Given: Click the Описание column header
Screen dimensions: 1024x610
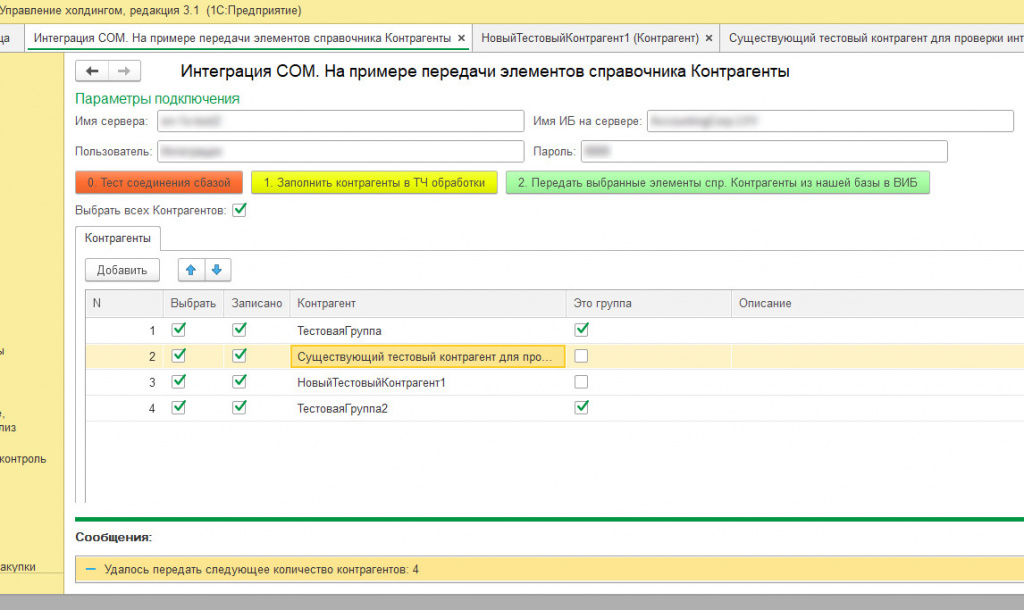Looking at the screenshot, I should [x=878, y=304].
